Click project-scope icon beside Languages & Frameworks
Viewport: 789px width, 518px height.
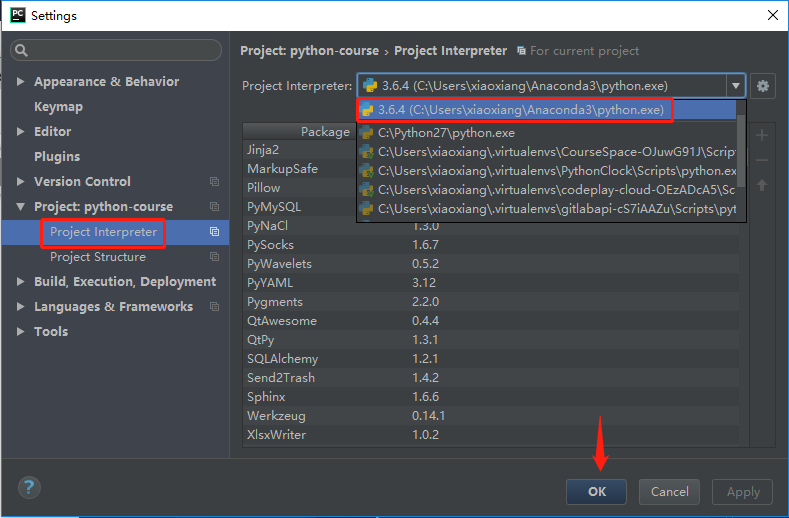click(214, 307)
